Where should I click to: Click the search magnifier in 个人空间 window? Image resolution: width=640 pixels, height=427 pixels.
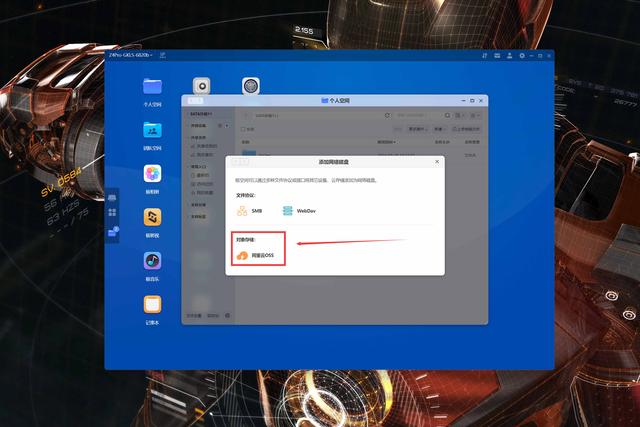click(447, 116)
